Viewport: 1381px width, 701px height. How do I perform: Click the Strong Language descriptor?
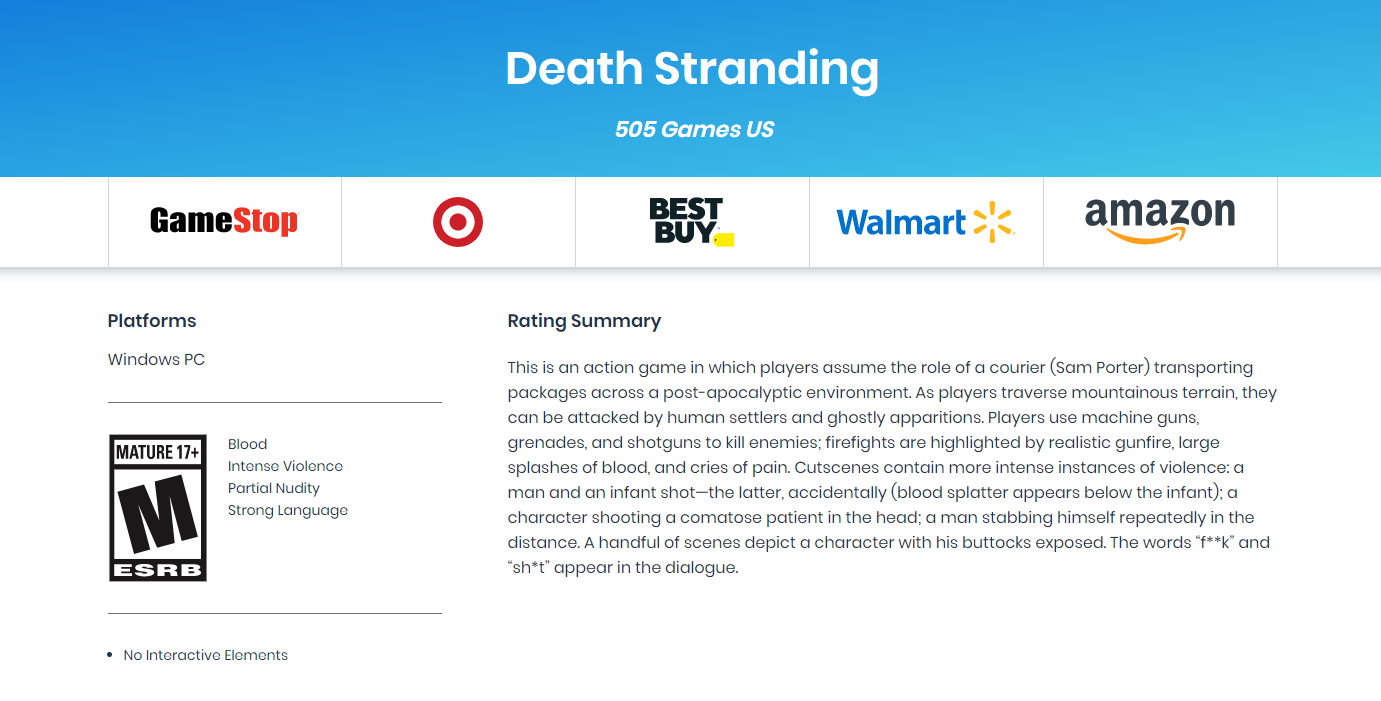[x=288, y=510]
